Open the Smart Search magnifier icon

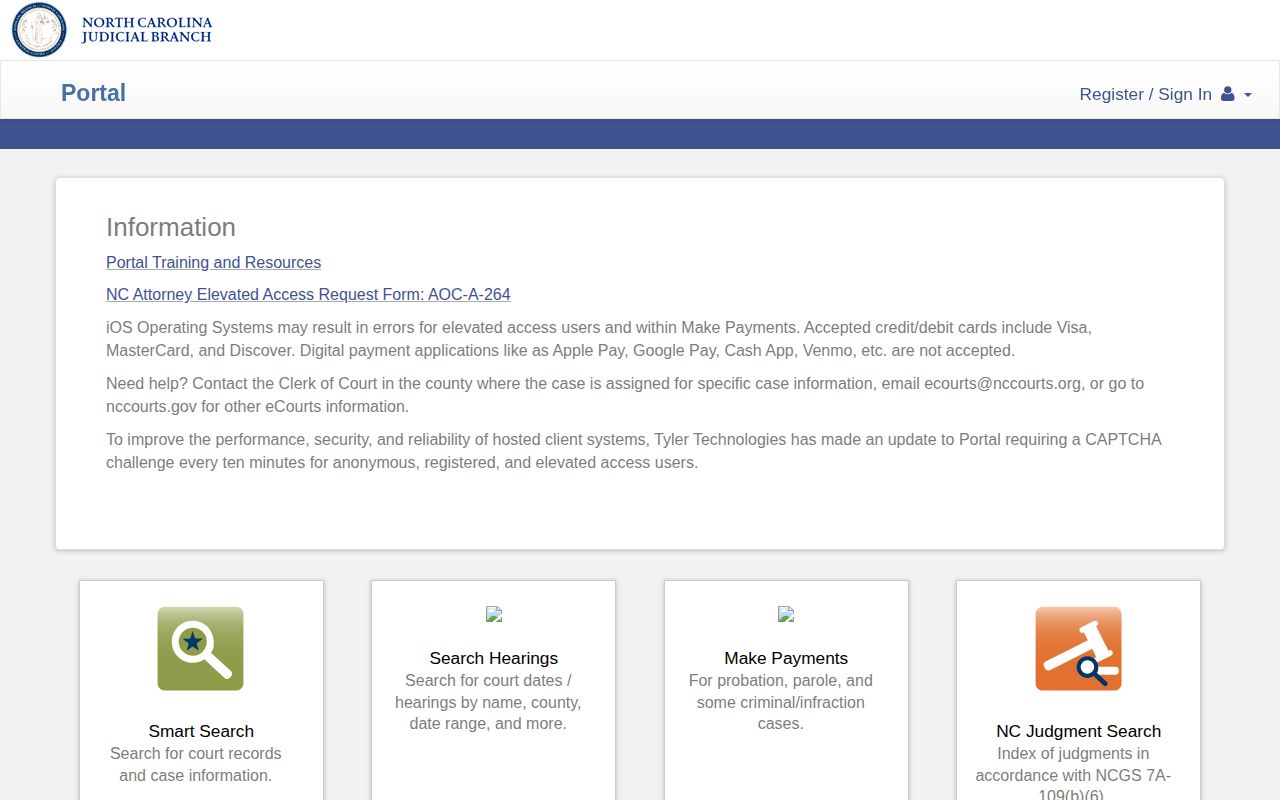(200, 648)
